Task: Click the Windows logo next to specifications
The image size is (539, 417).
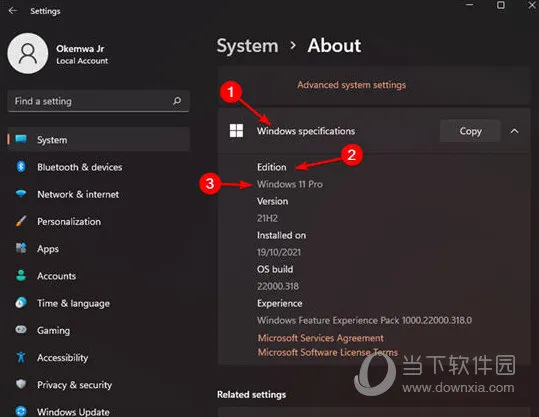Action: [x=236, y=131]
